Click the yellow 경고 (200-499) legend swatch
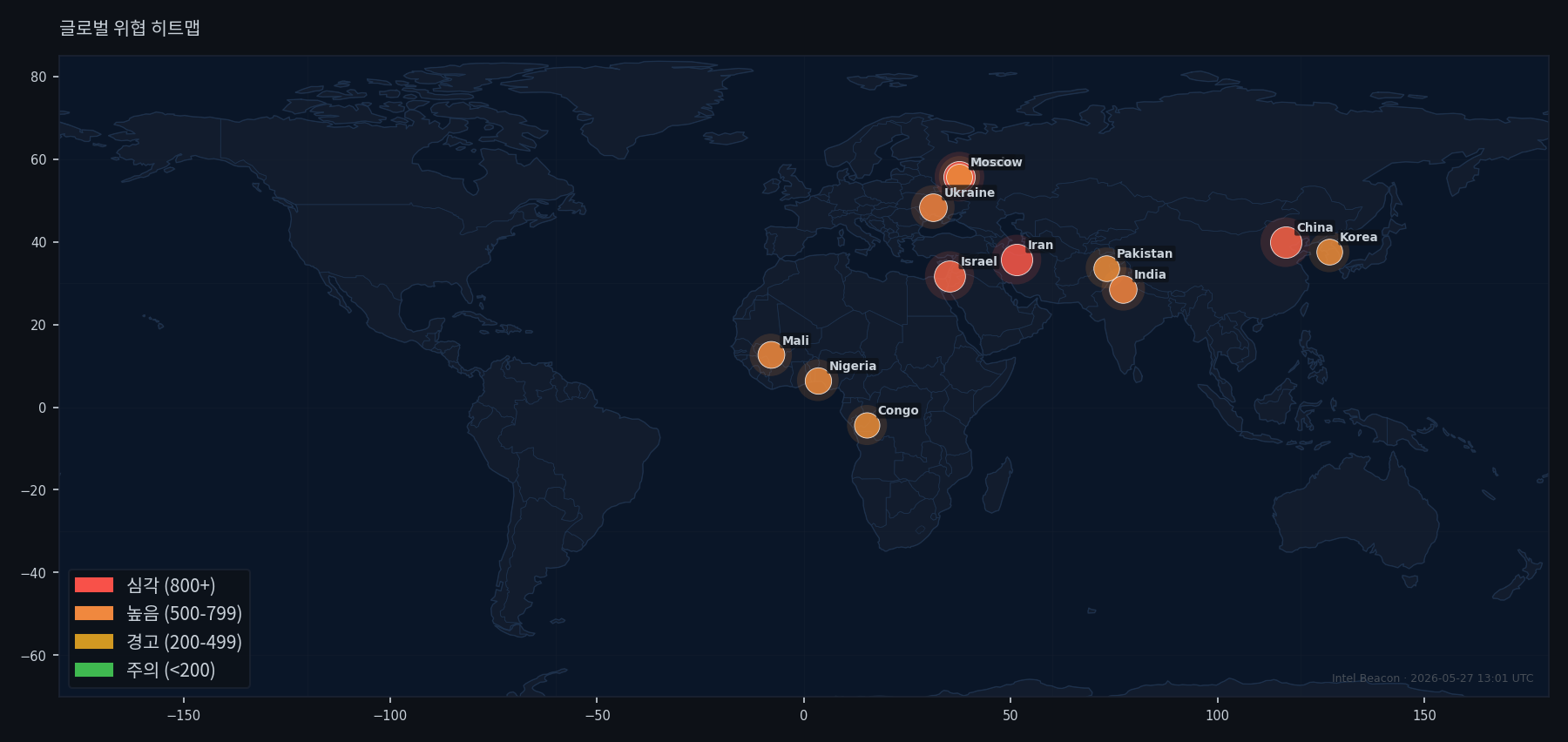 coord(94,642)
